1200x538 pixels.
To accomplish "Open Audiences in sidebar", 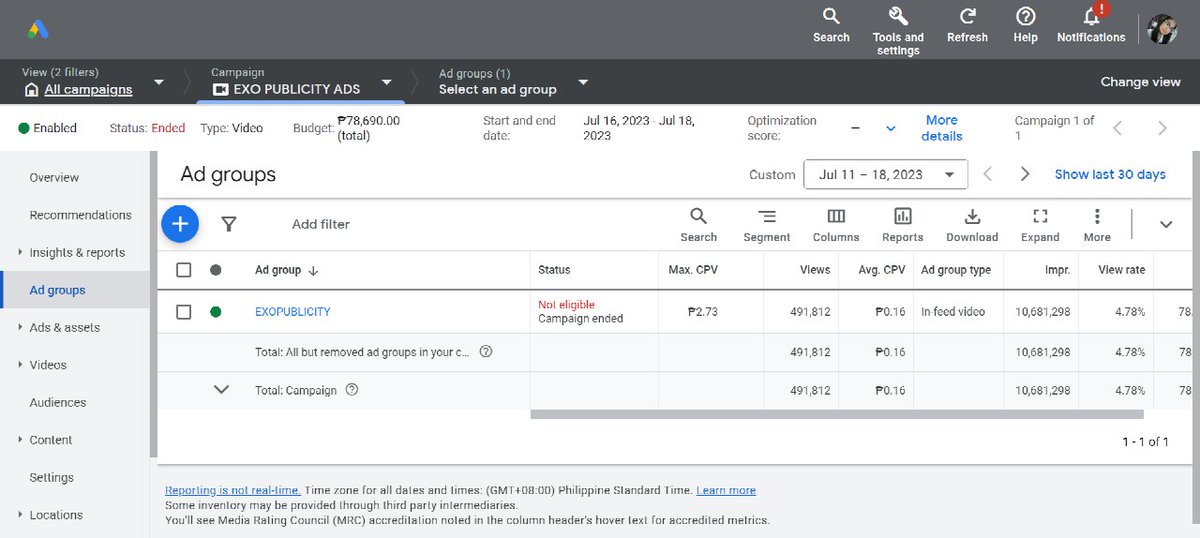I will (58, 403).
